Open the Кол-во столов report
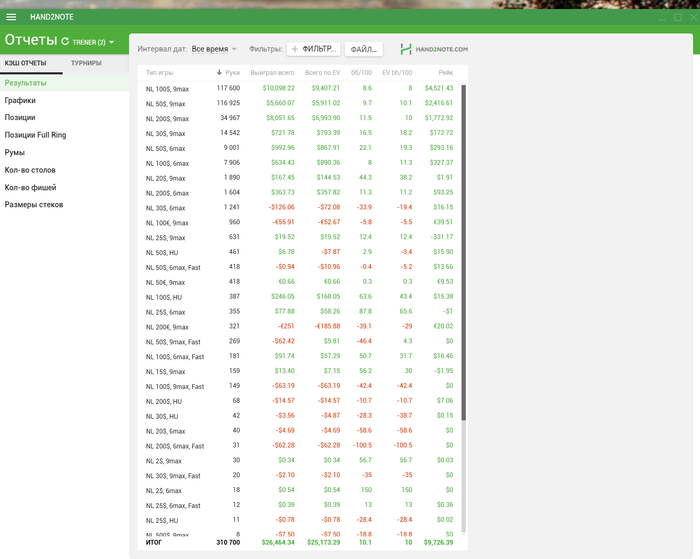The image size is (700, 559). click(x=64, y=170)
